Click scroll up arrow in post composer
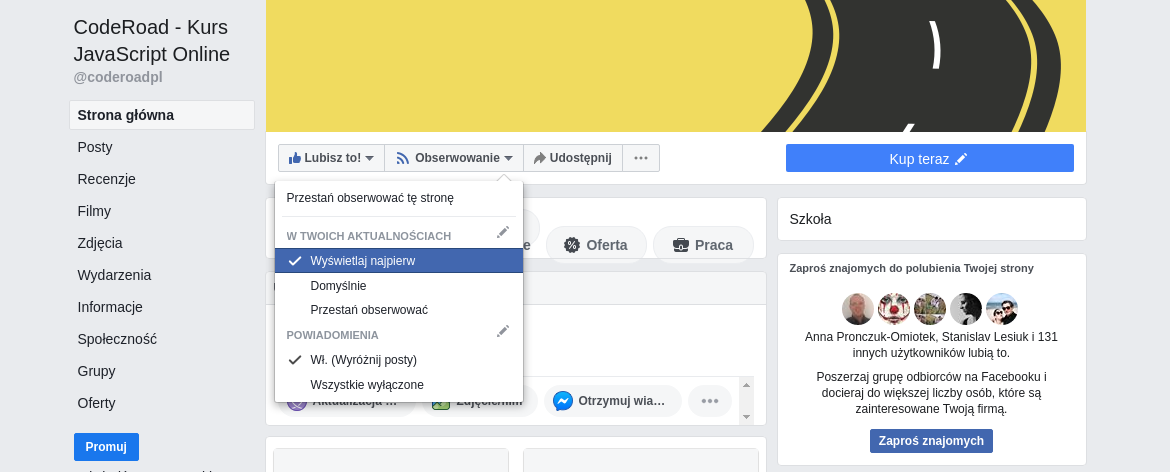This screenshot has height=472, width=1170. pos(745,386)
